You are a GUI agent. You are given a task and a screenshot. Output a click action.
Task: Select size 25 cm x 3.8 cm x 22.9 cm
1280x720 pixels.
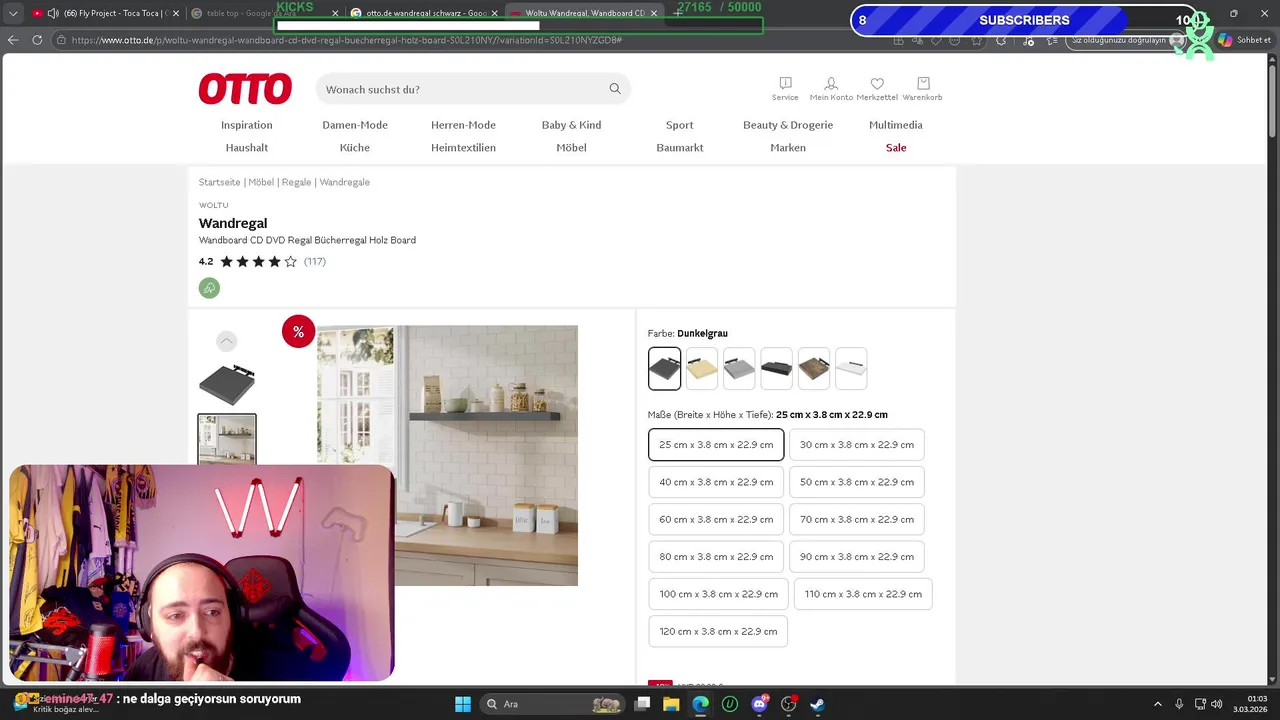716,445
